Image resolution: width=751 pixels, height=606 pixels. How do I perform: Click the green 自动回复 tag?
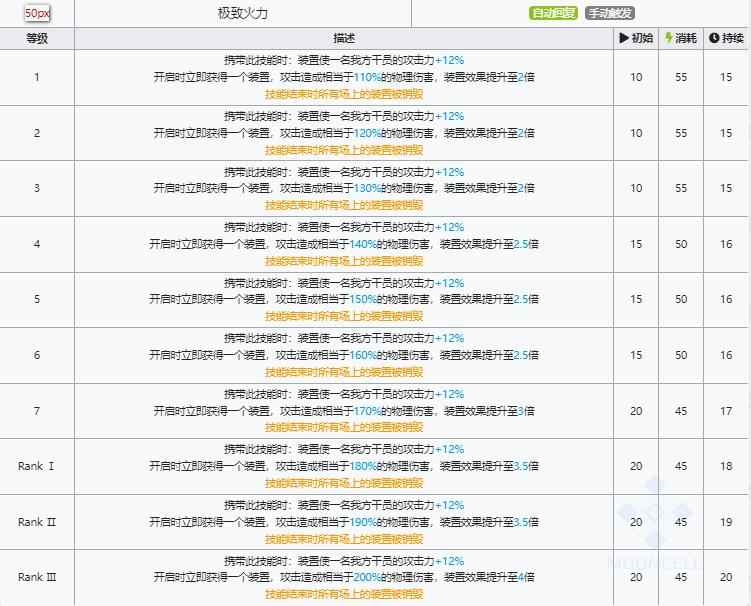(554, 14)
